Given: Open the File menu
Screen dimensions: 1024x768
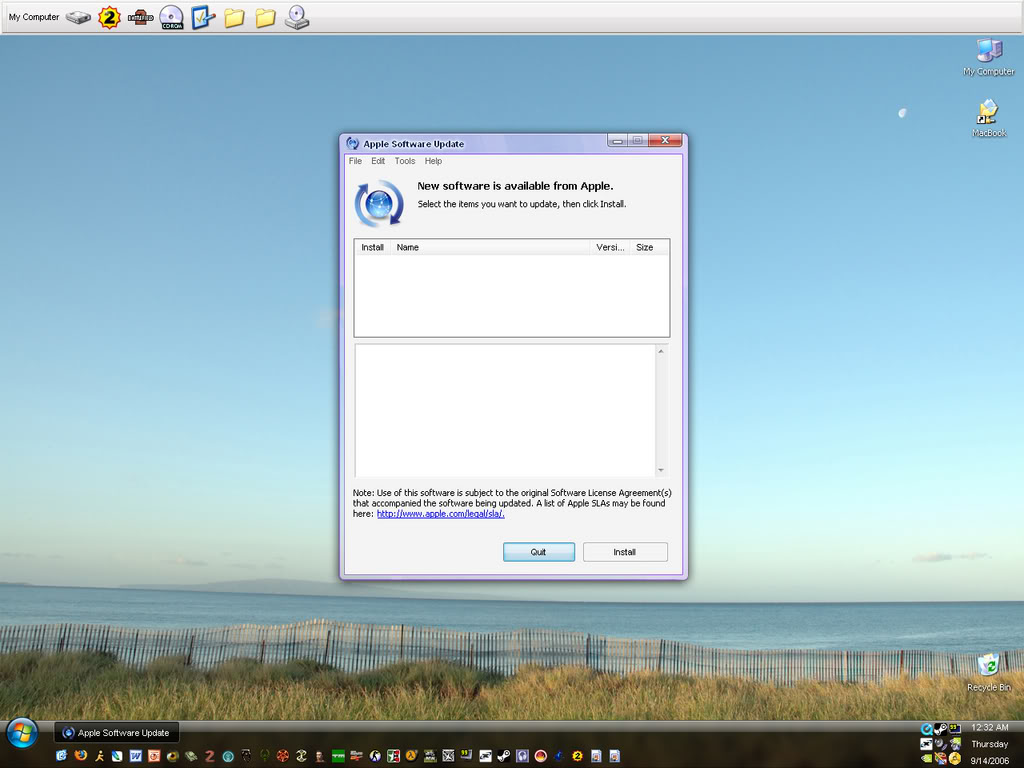Looking at the screenshot, I should click(x=355, y=161).
